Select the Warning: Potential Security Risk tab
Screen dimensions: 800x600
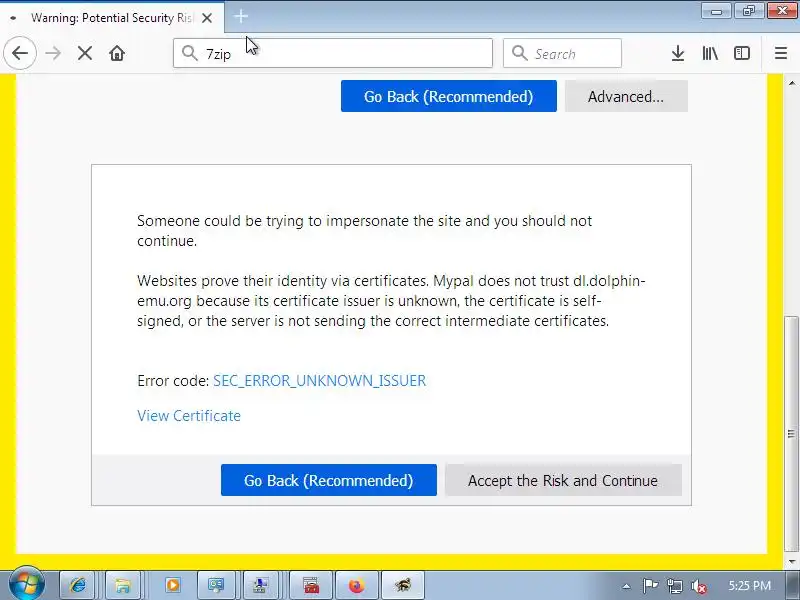[x=111, y=18]
